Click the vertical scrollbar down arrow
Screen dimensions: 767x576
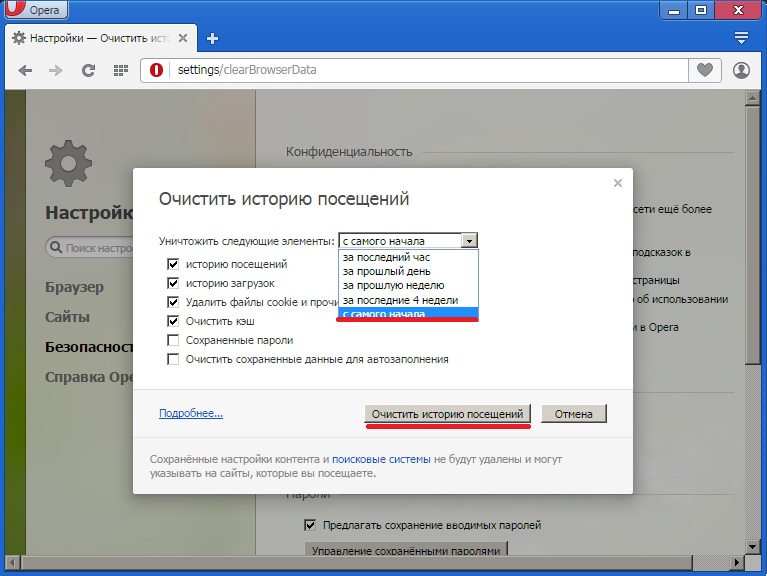pyautogui.click(x=752, y=547)
